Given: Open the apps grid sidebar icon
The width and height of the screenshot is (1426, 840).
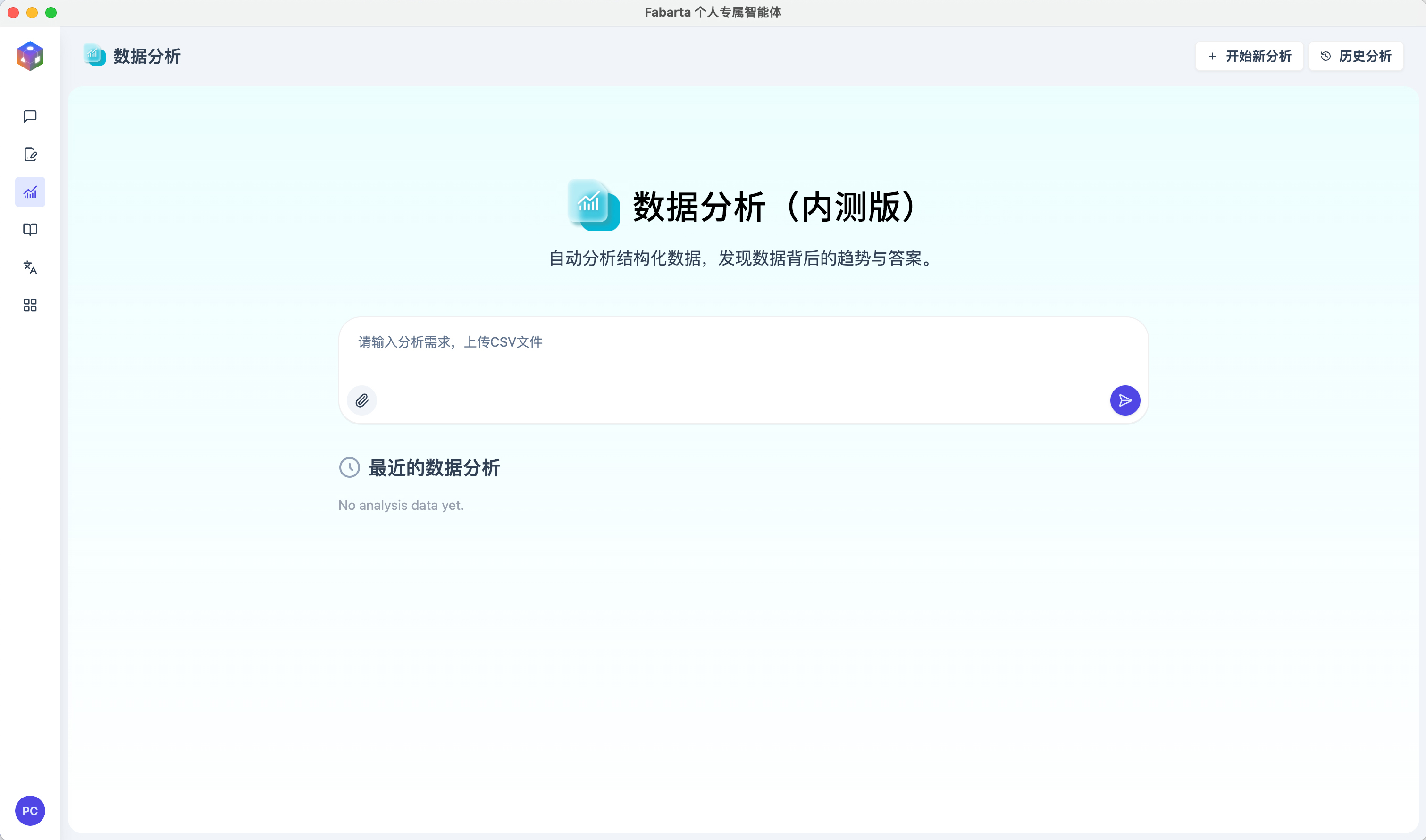Looking at the screenshot, I should (x=30, y=306).
